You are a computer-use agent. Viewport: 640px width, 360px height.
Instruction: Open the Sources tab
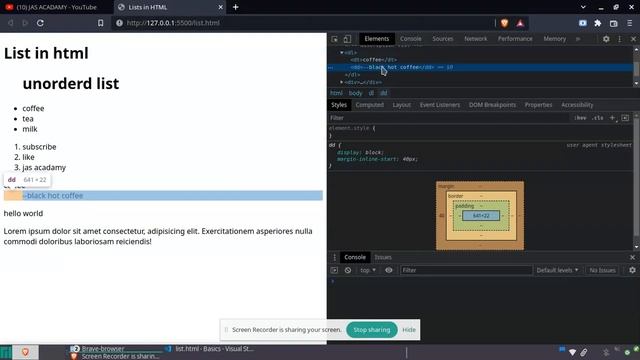(x=442, y=39)
